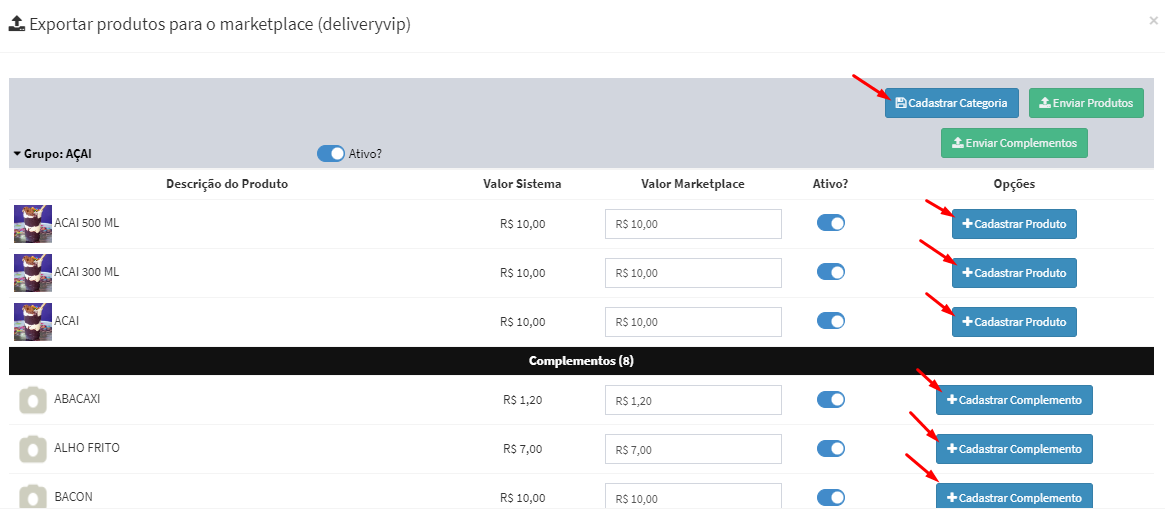The image size is (1165, 511).
Task: Register the BACON complement
Action: pyautogui.click(x=1014, y=497)
